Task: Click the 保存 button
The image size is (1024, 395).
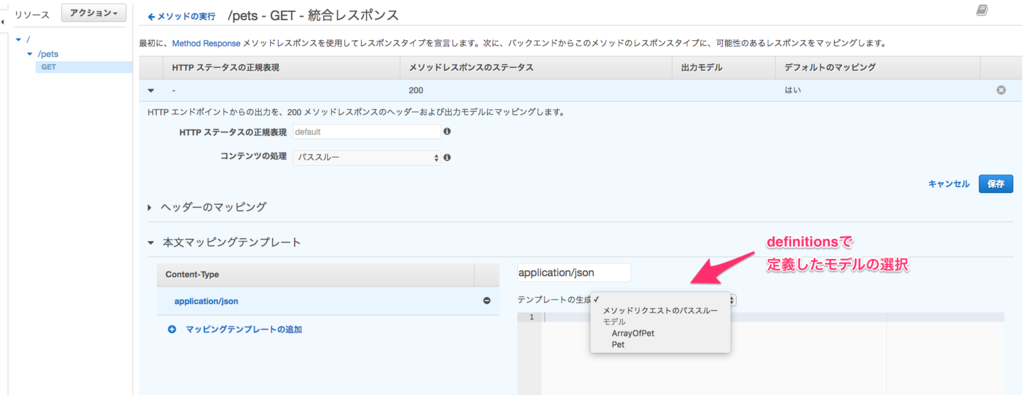Action: tap(995, 183)
